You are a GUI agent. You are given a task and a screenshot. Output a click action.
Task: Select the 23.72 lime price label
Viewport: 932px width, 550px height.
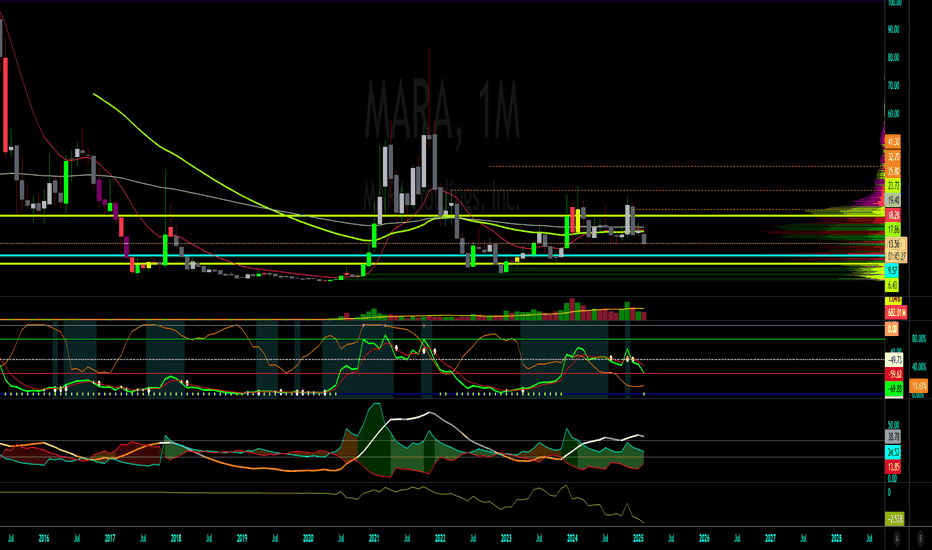point(893,186)
